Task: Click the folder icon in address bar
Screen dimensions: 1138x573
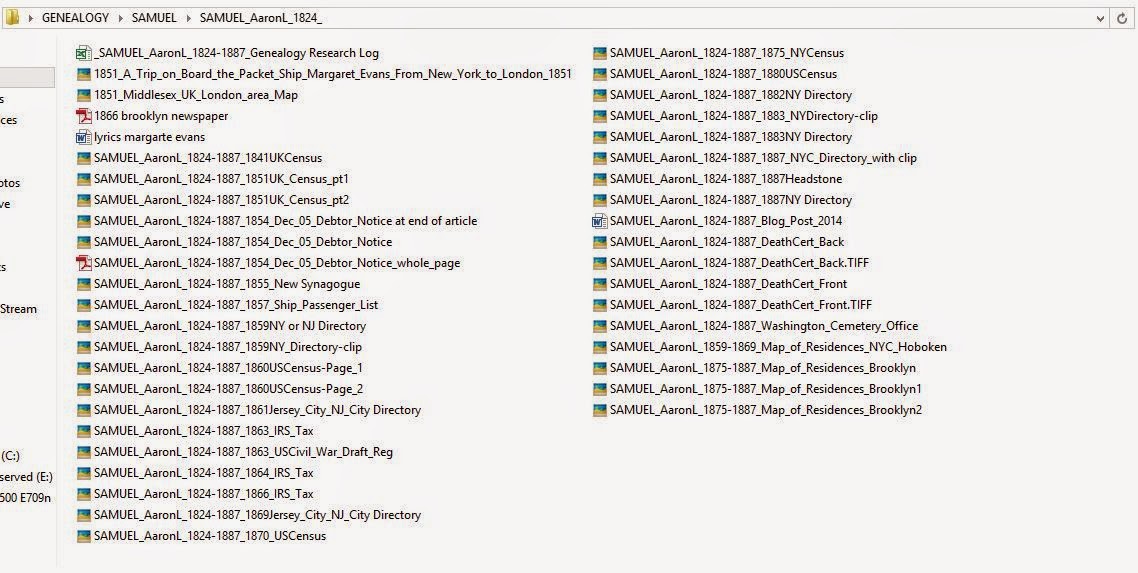Action: click(13, 18)
